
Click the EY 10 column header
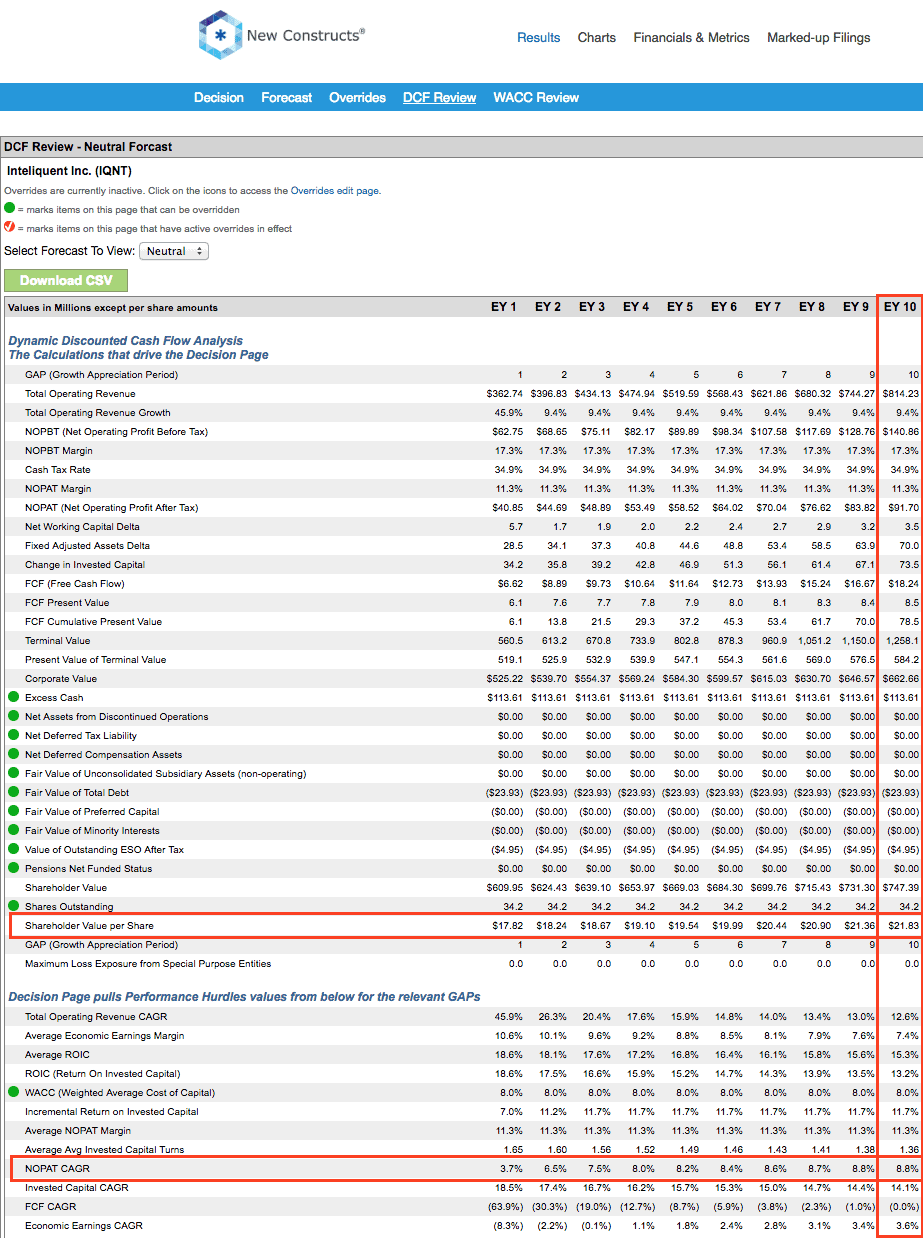click(x=901, y=307)
